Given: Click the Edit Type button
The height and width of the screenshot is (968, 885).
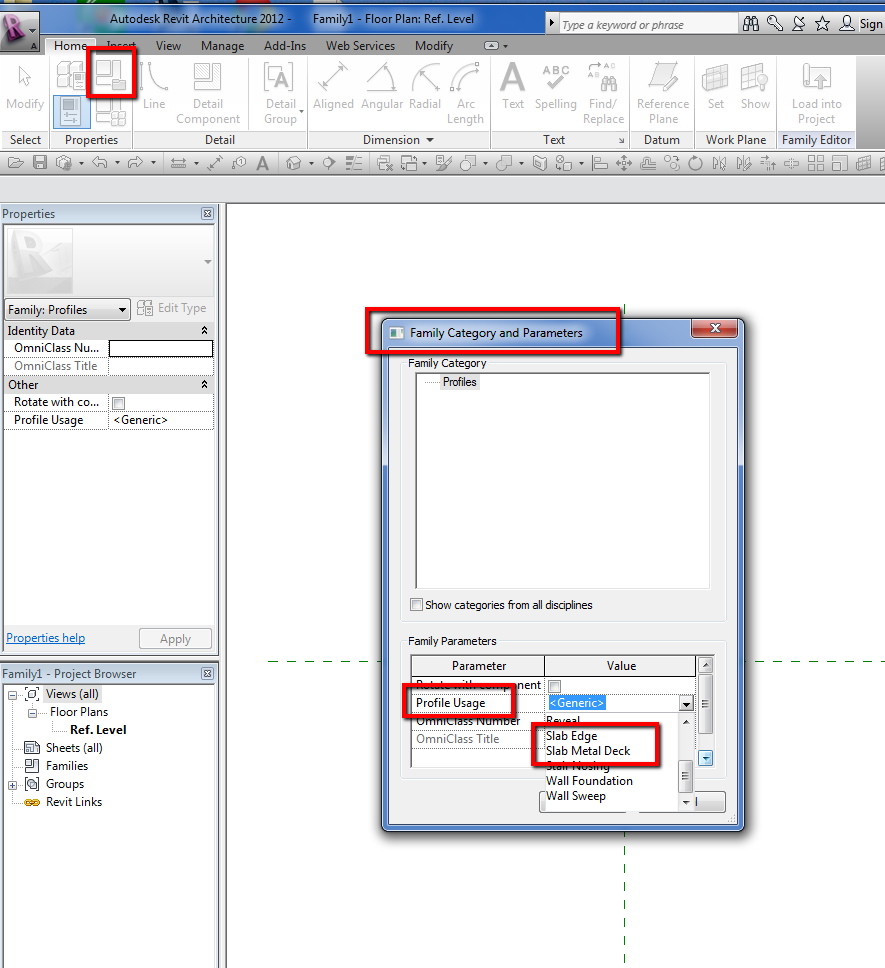Looking at the screenshot, I should pyautogui.click(x=172, y=308).
